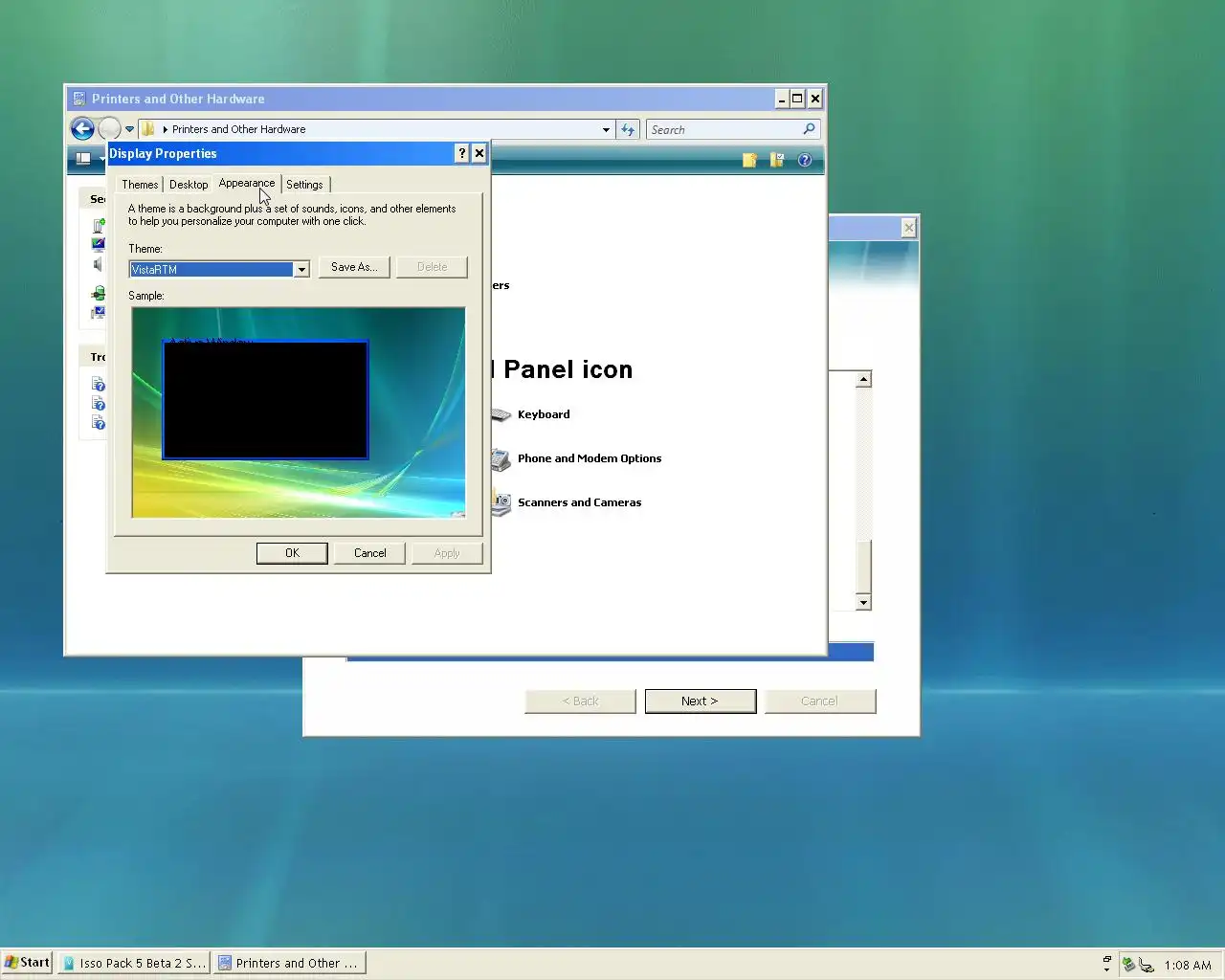Click Display Properties help question button
The height and width of the screenshot is (980, 1225).
[461, 153]
